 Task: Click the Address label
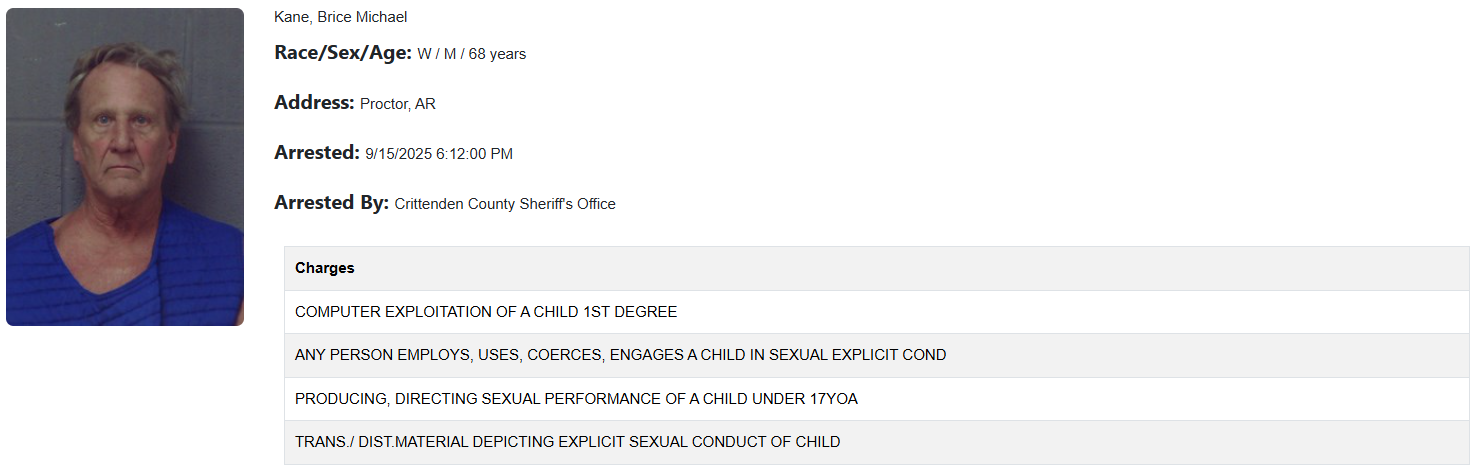(x=314, y=103)
